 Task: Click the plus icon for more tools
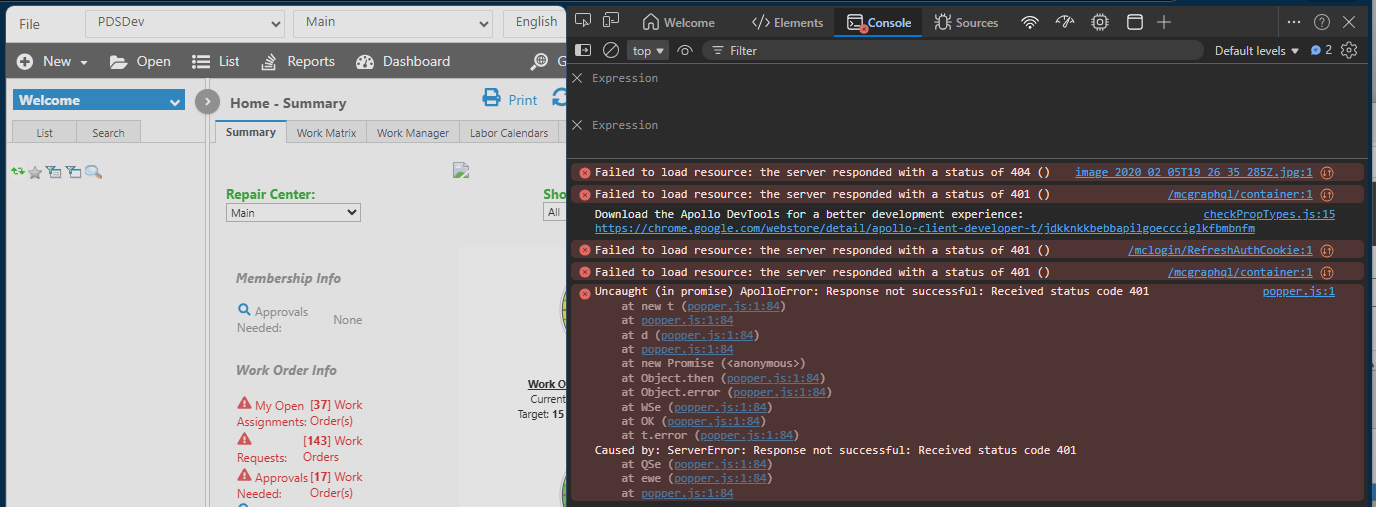pos(1164,22)
